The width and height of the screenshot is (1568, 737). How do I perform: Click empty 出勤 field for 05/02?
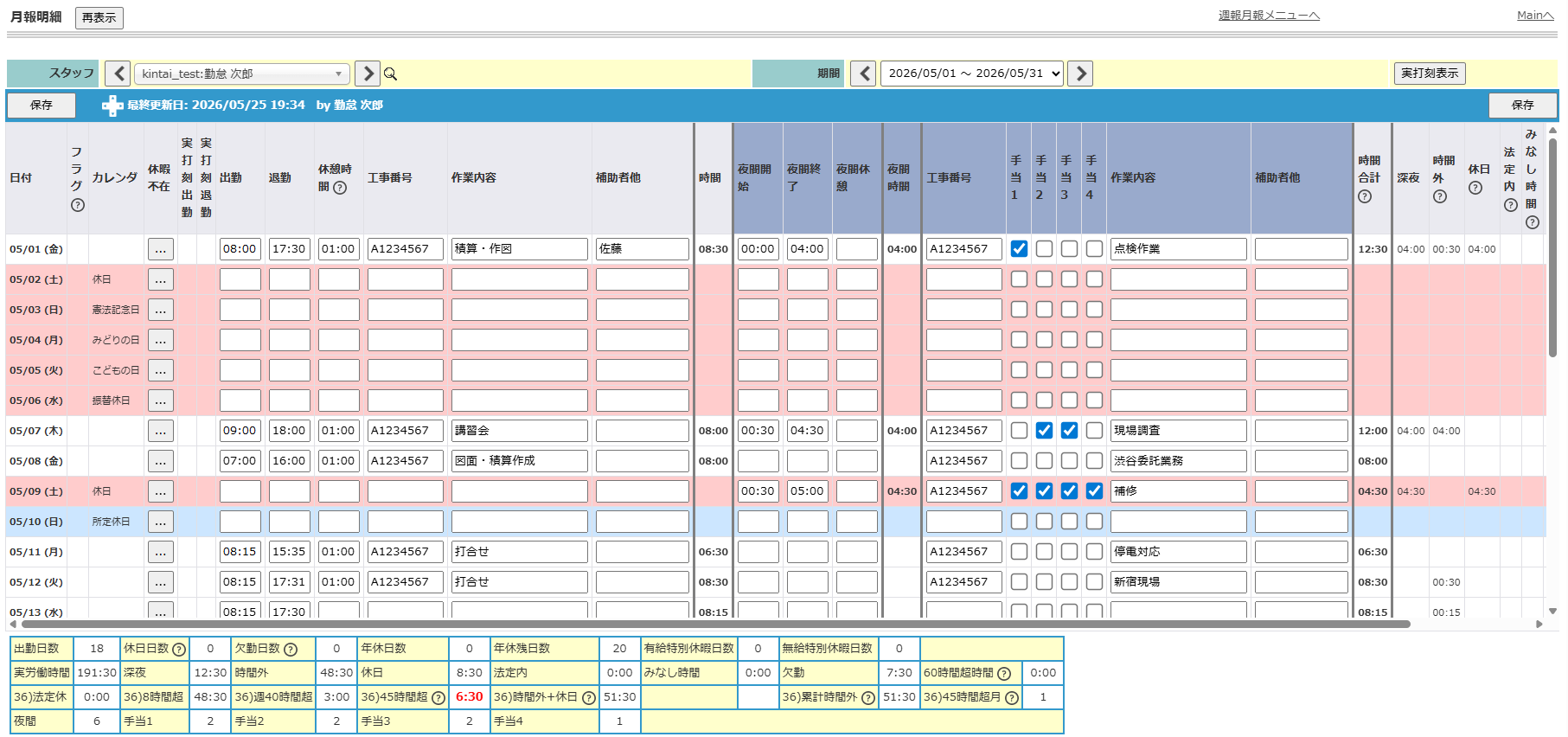[x=240, y=279]
